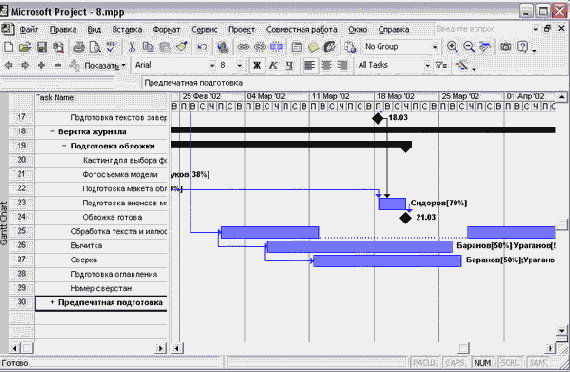Click the Zoom Out magnifier icon
Viewport: 570px width, 372px height.
point(469,47)
